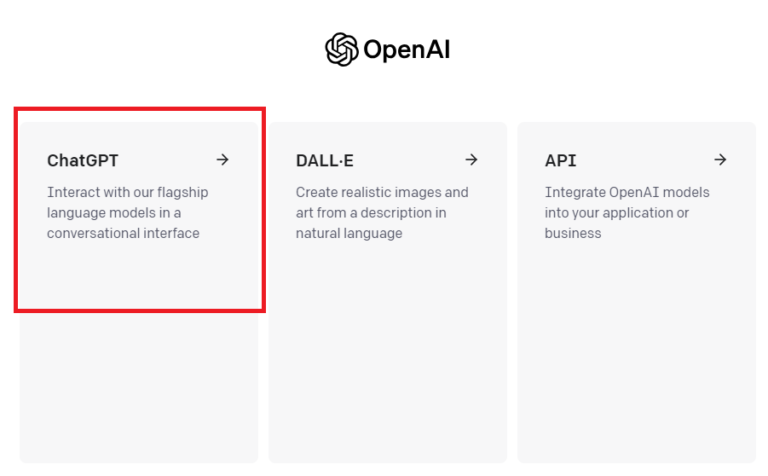Click the "language models in a" text line
This screenshot has width=768, height=476.
pyautogui.click(x=114, y=213)
